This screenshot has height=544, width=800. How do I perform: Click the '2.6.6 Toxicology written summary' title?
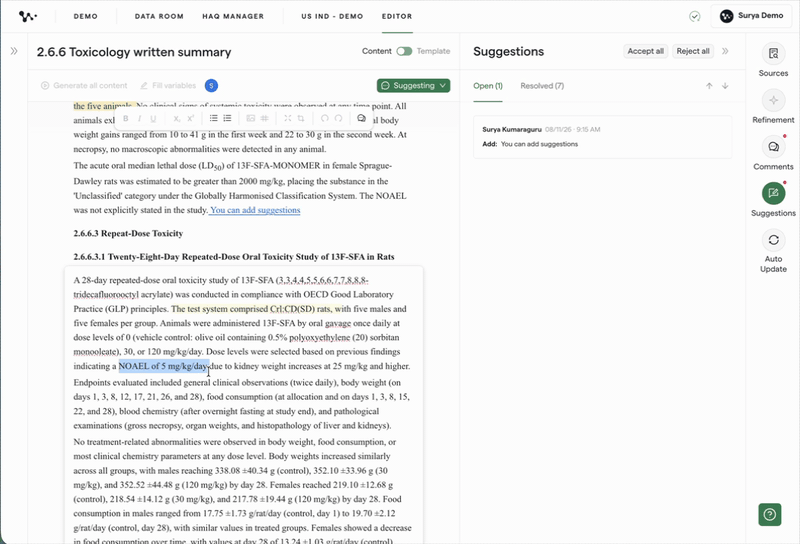134,52
